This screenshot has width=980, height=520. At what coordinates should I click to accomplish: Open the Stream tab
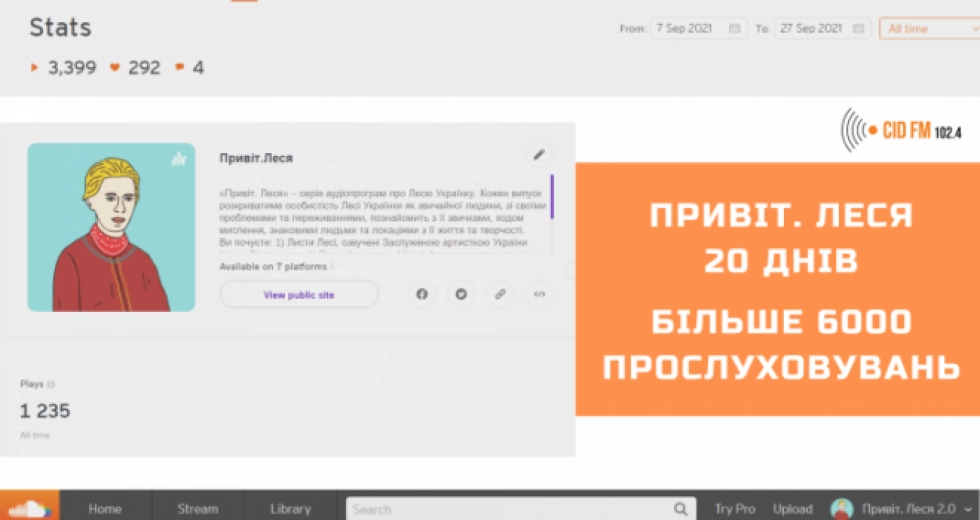click(197, 509)
